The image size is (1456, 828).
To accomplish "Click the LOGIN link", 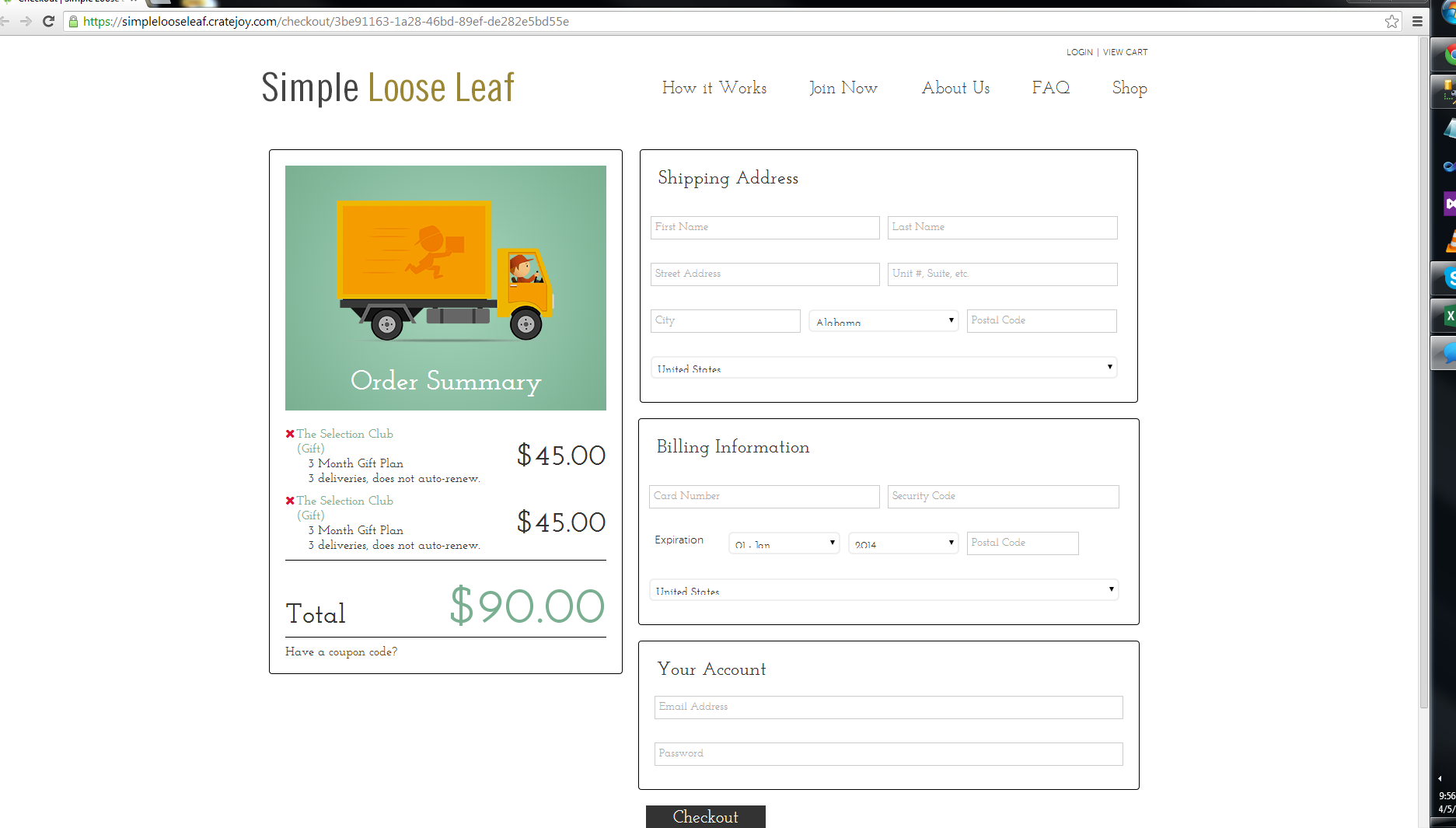I will 1079,52.
